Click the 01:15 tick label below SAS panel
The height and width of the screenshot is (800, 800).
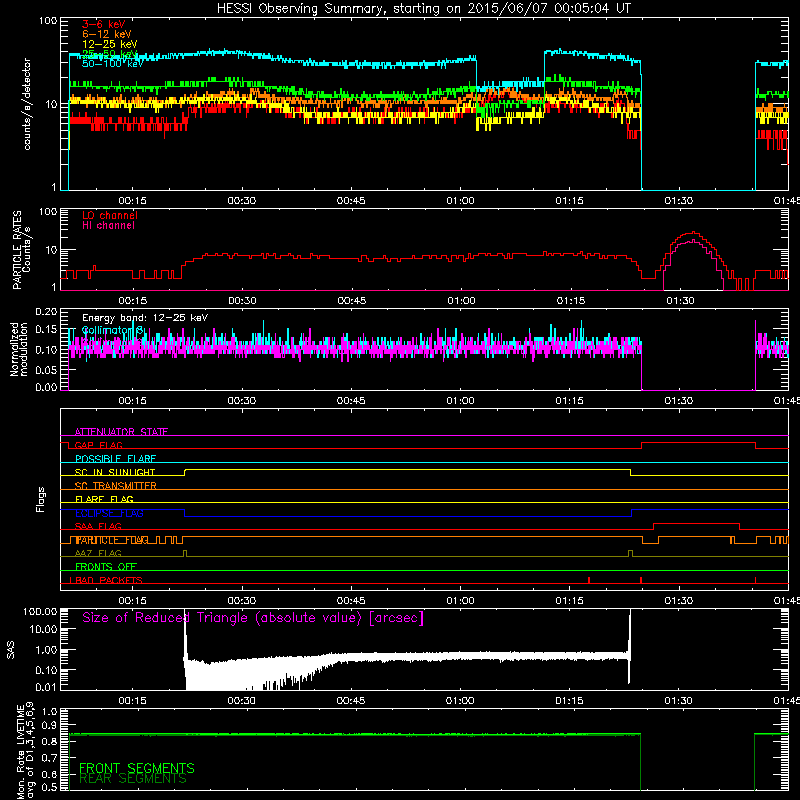(569, 701)
